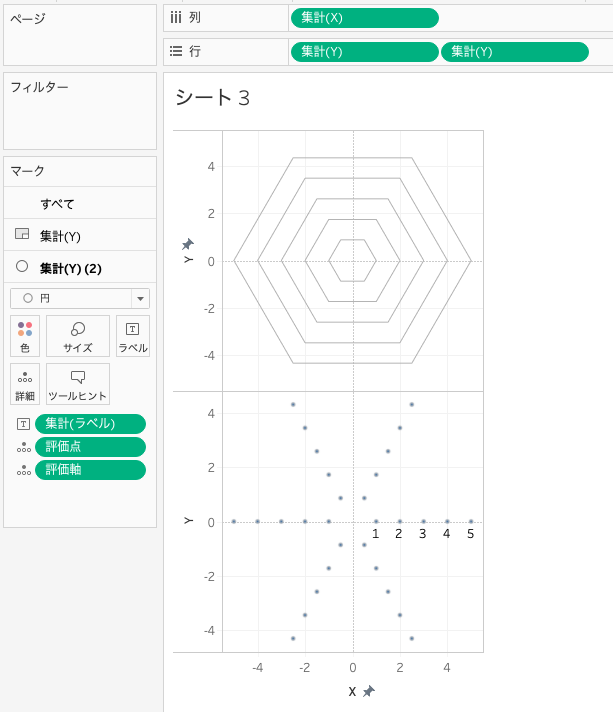613x712 pixels.
Task: Click the detail icon beside 評価点 pill
Action: 23,447
